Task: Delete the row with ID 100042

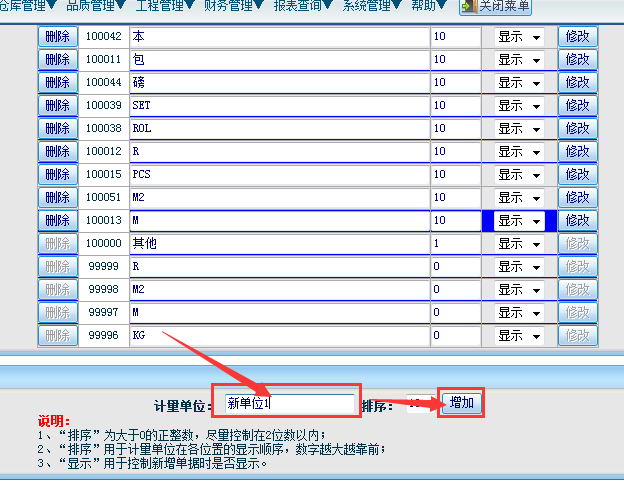Action: tap(58, 37)
